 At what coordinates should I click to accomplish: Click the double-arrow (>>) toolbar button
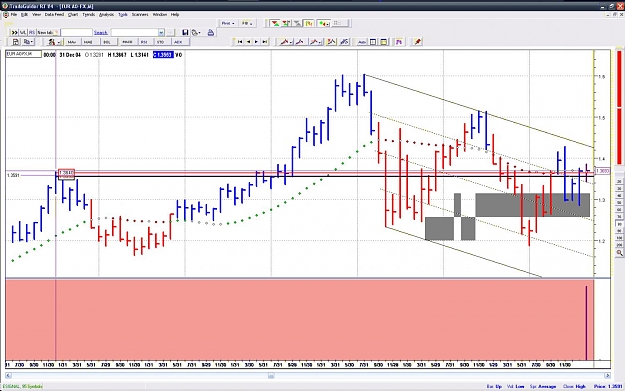click(x=14, y=33)
